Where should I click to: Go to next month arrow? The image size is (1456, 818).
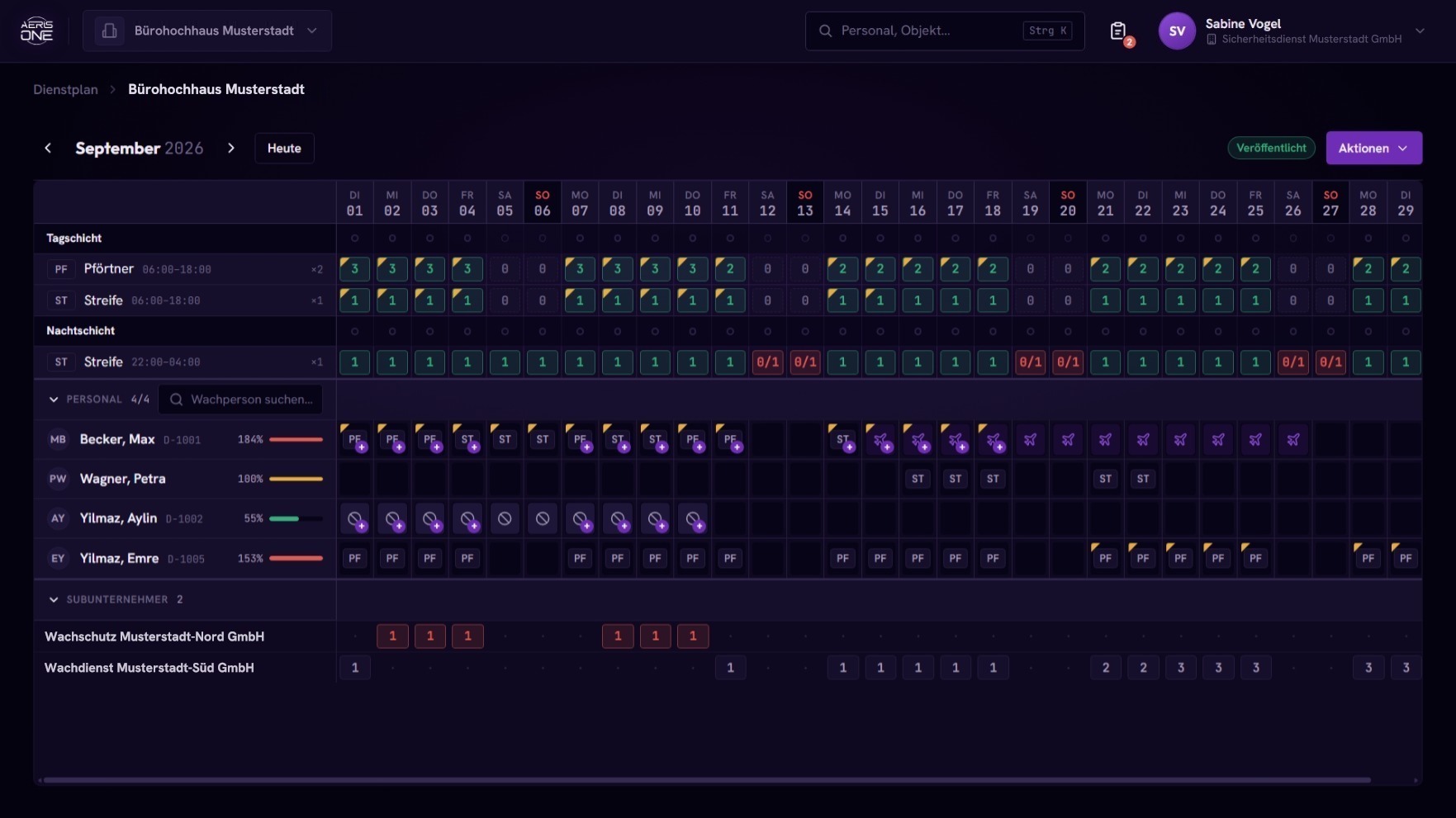click(x=231, y=148)
